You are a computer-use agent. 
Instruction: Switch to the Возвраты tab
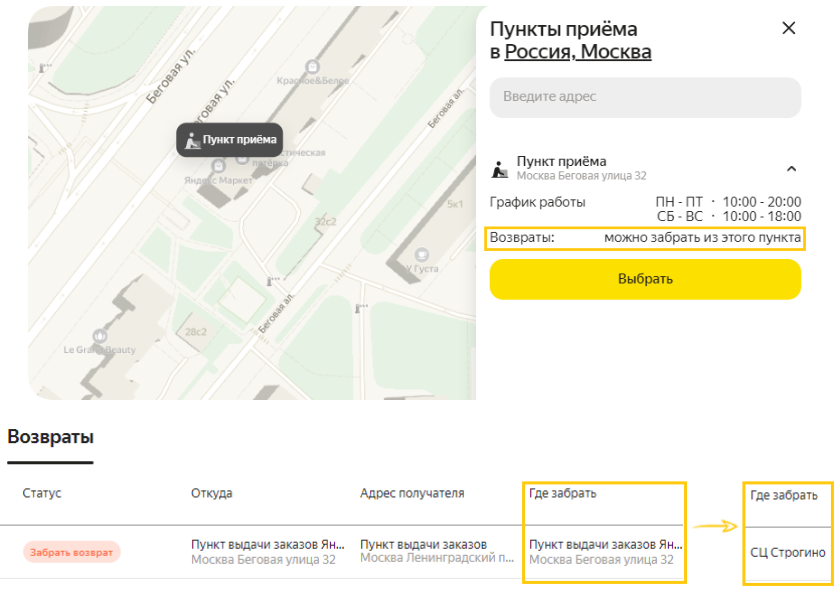pos(50,437)
